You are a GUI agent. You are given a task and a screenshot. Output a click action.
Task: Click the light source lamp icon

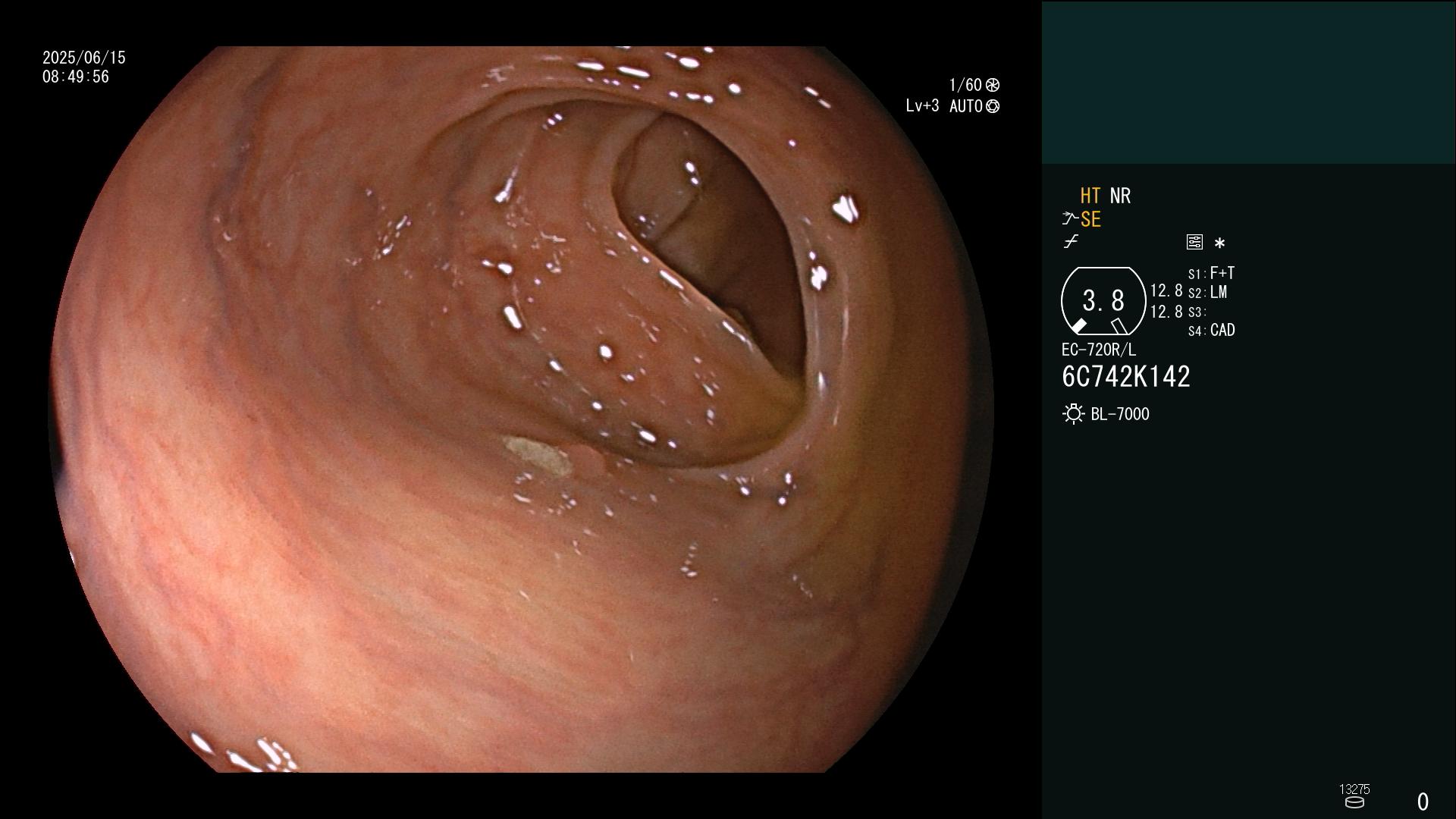pyautogui.click(x=1074, y=414)
